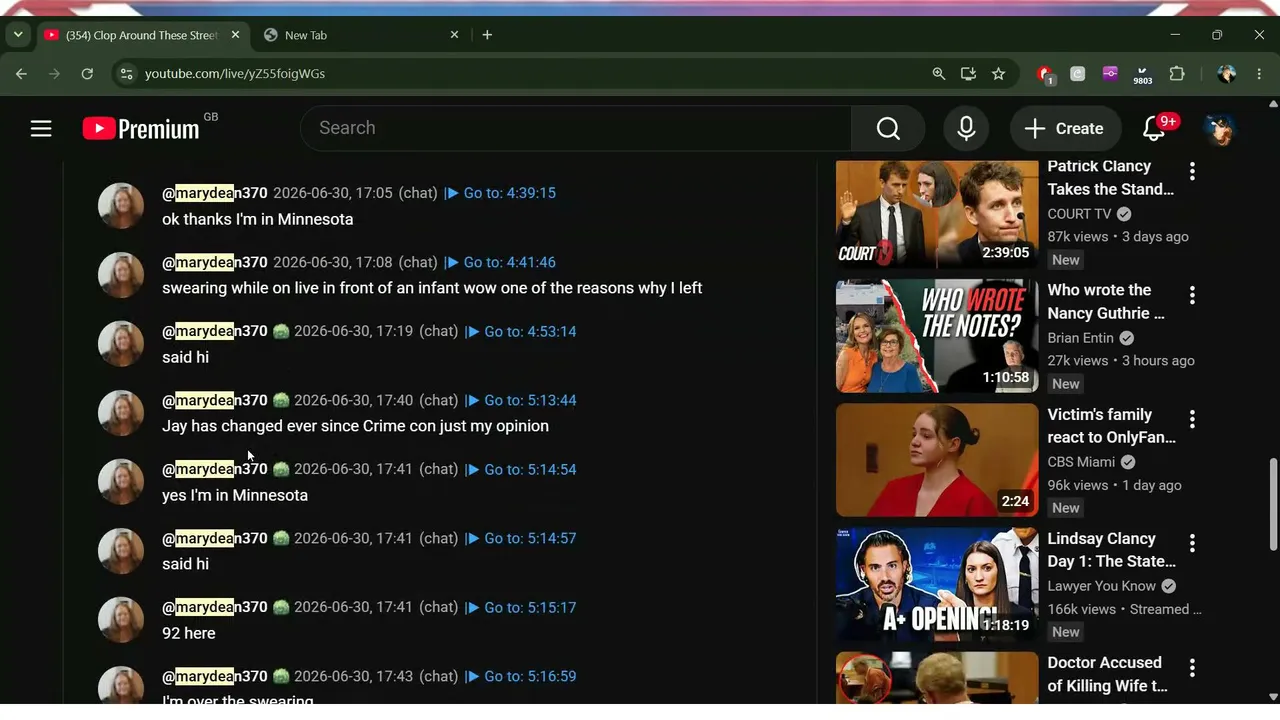The height and width of the screenshot is (720, 1280).
Task: Jump to timestamp 5:15:17
Action: tap(521, 607)
